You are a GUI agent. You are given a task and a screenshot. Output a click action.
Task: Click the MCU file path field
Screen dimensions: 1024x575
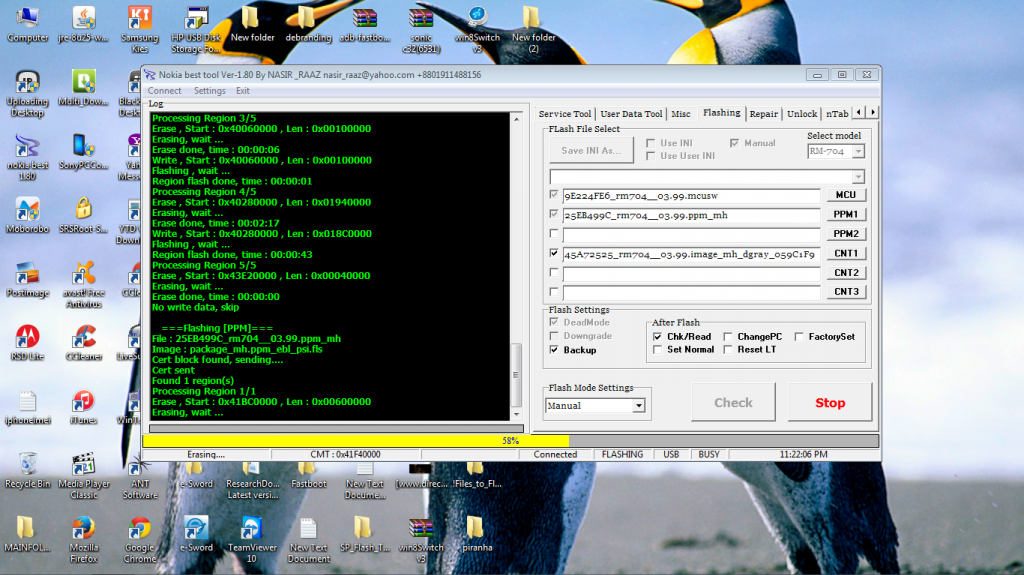(x=690, y=196)
